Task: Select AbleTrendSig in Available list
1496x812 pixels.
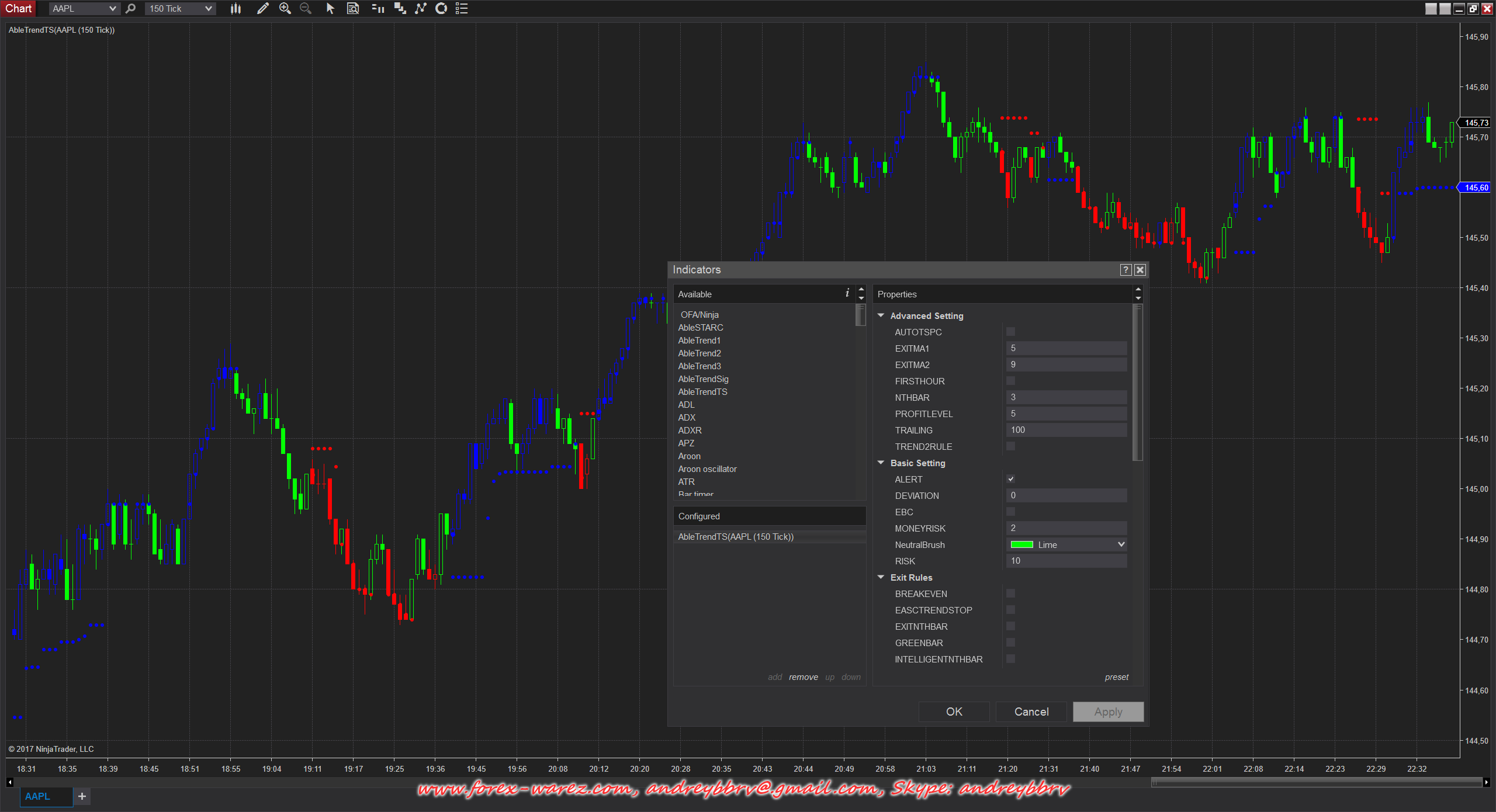Action: 703,379
